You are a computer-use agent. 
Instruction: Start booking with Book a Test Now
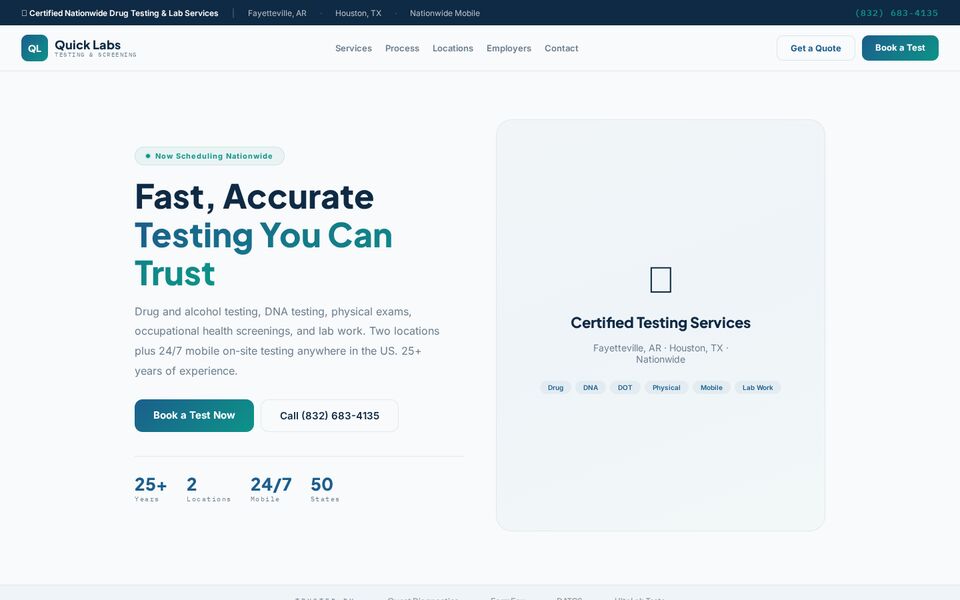(x=194, y=416)
